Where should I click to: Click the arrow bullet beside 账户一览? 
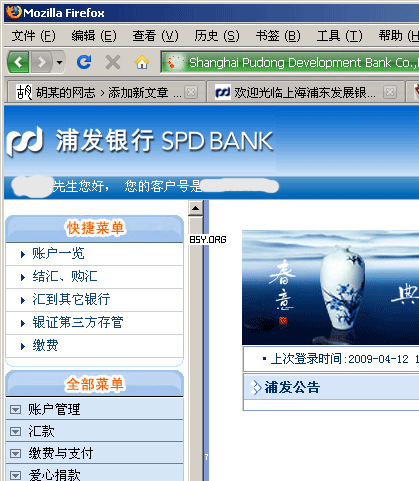click(x=23, y=255)
